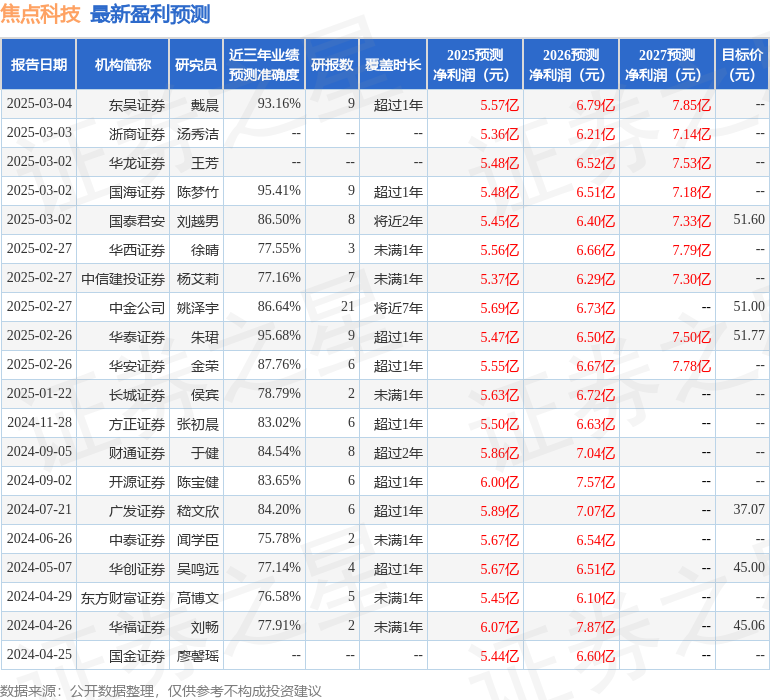
Task: Click target price 51.77
Action: pos(749,336)
